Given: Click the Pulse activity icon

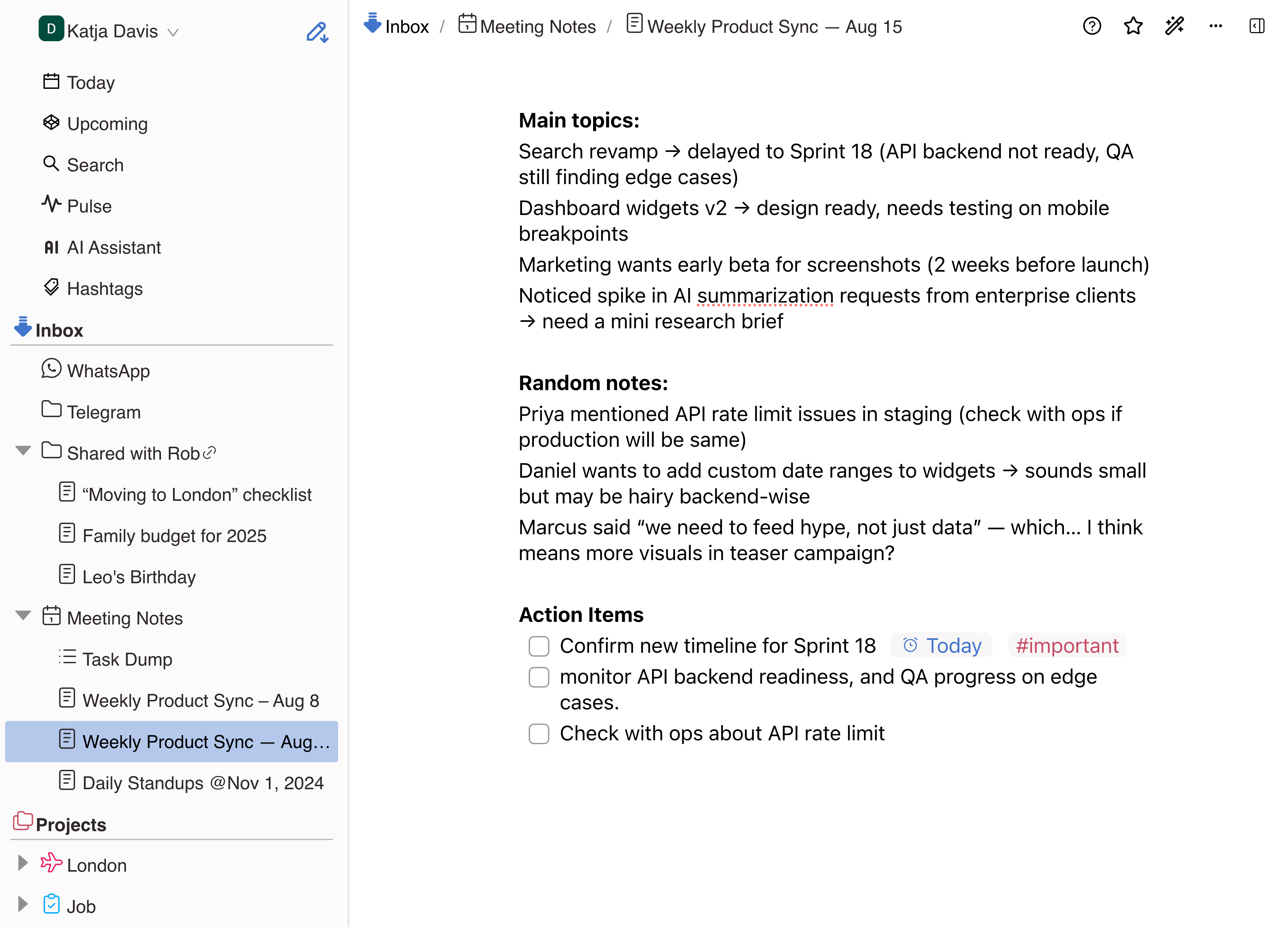Looking at the screenshot, I should point(51,204).
